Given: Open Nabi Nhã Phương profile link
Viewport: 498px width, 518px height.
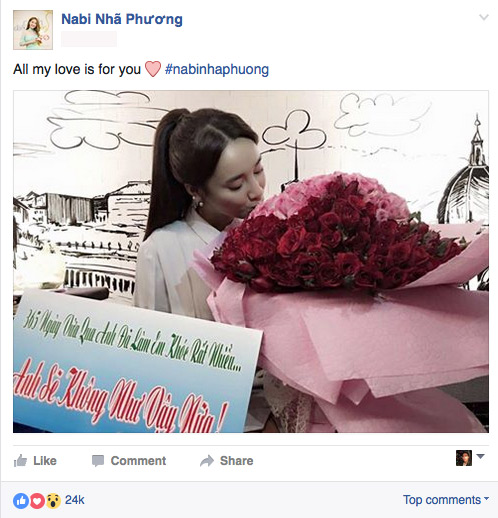Looking at the screenshot, I should [x=122, y=19].
